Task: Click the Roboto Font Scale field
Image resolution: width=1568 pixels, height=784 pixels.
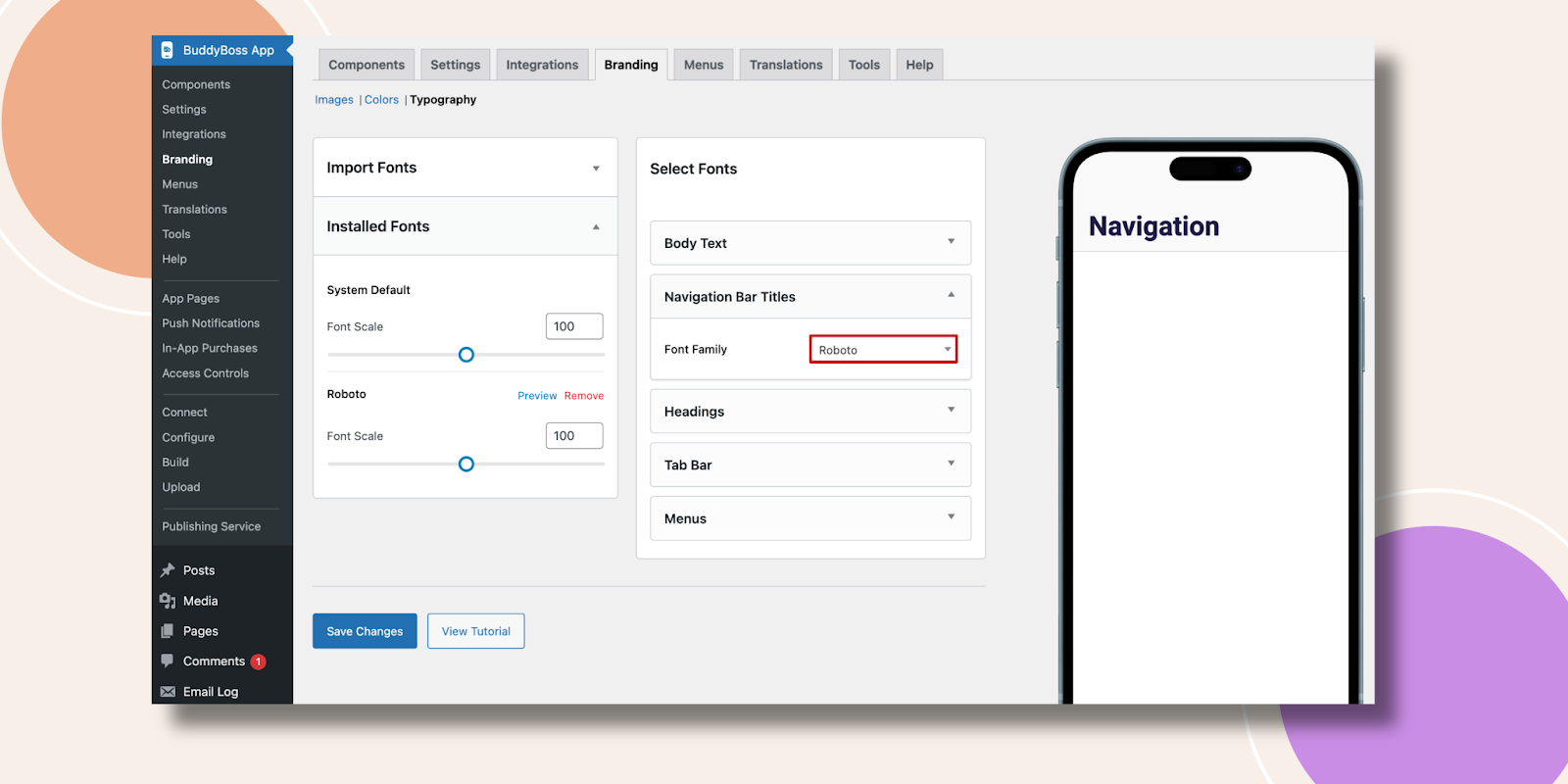Action: click(574, 436)
